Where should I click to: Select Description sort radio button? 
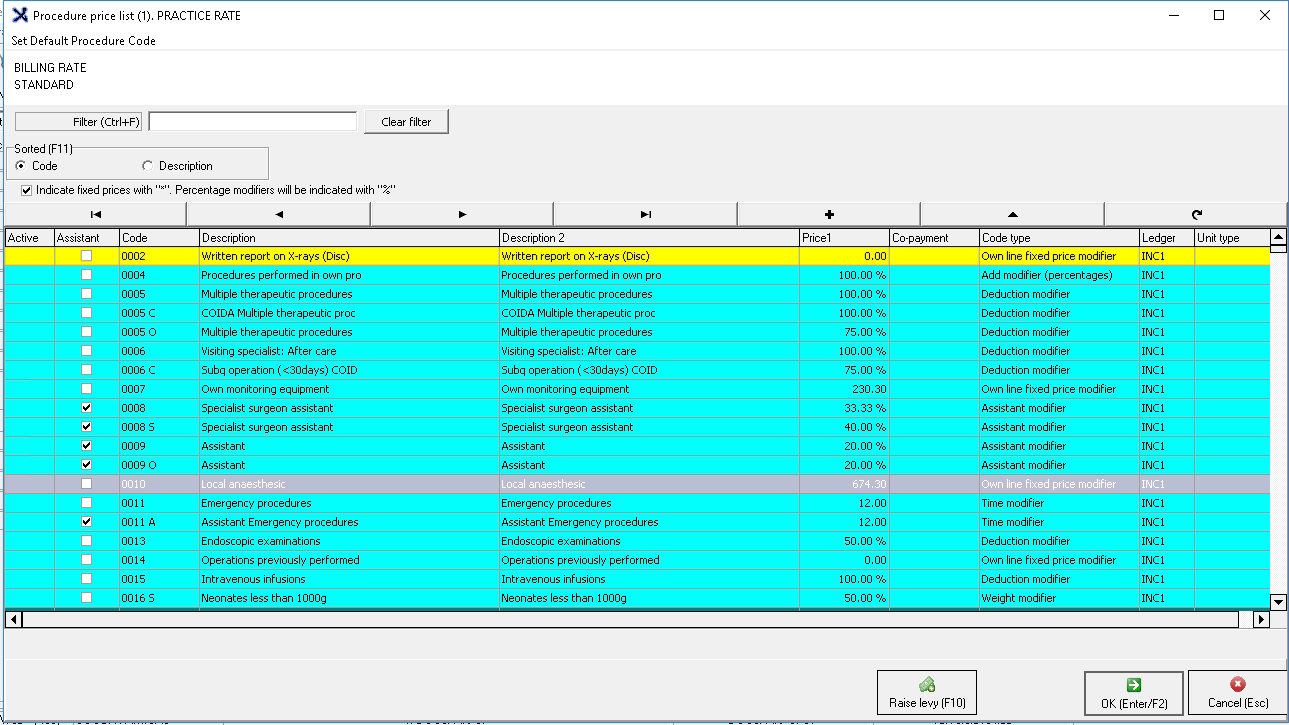[148, 166]
